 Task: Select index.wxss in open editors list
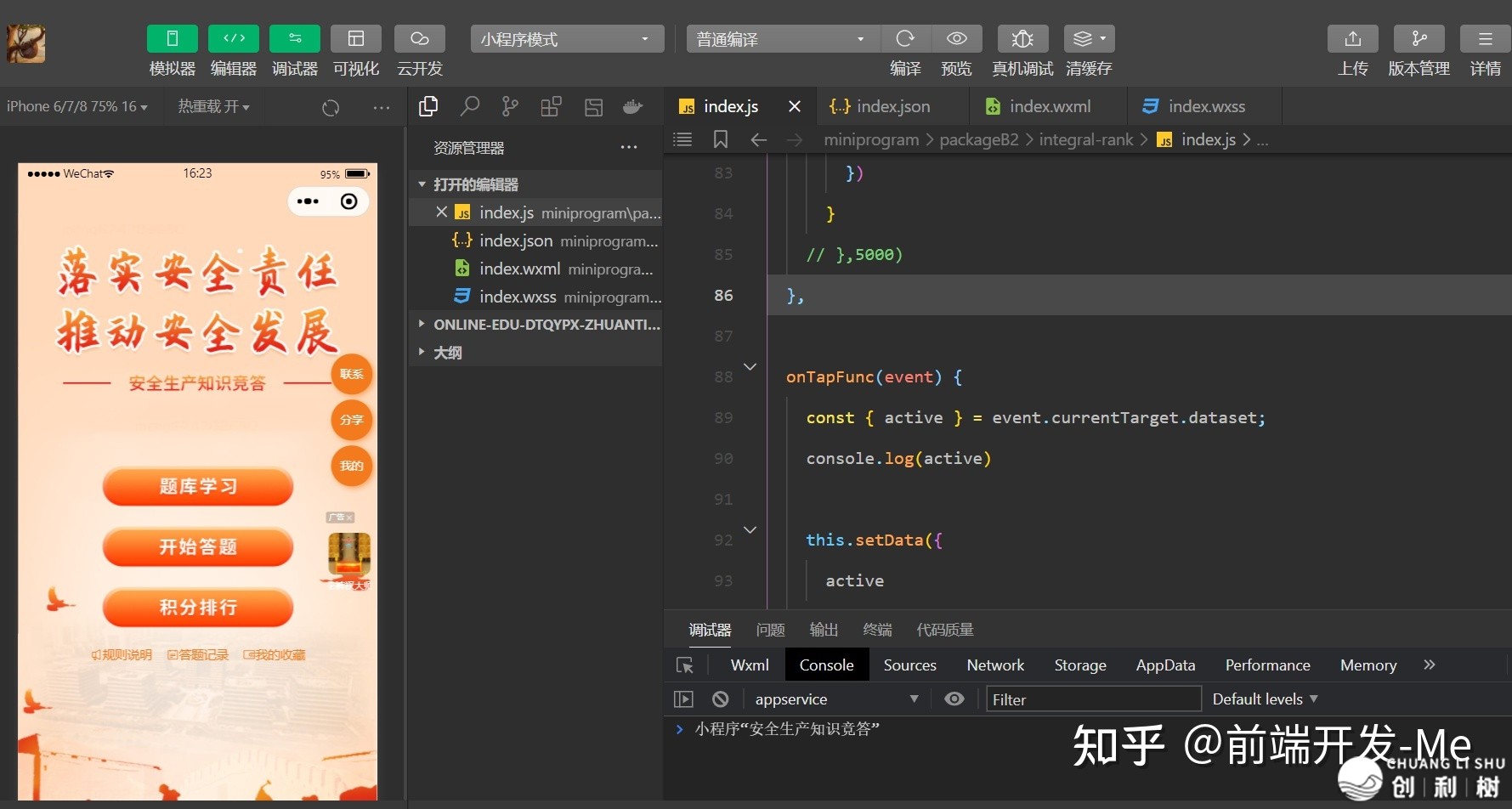(535, 297)
